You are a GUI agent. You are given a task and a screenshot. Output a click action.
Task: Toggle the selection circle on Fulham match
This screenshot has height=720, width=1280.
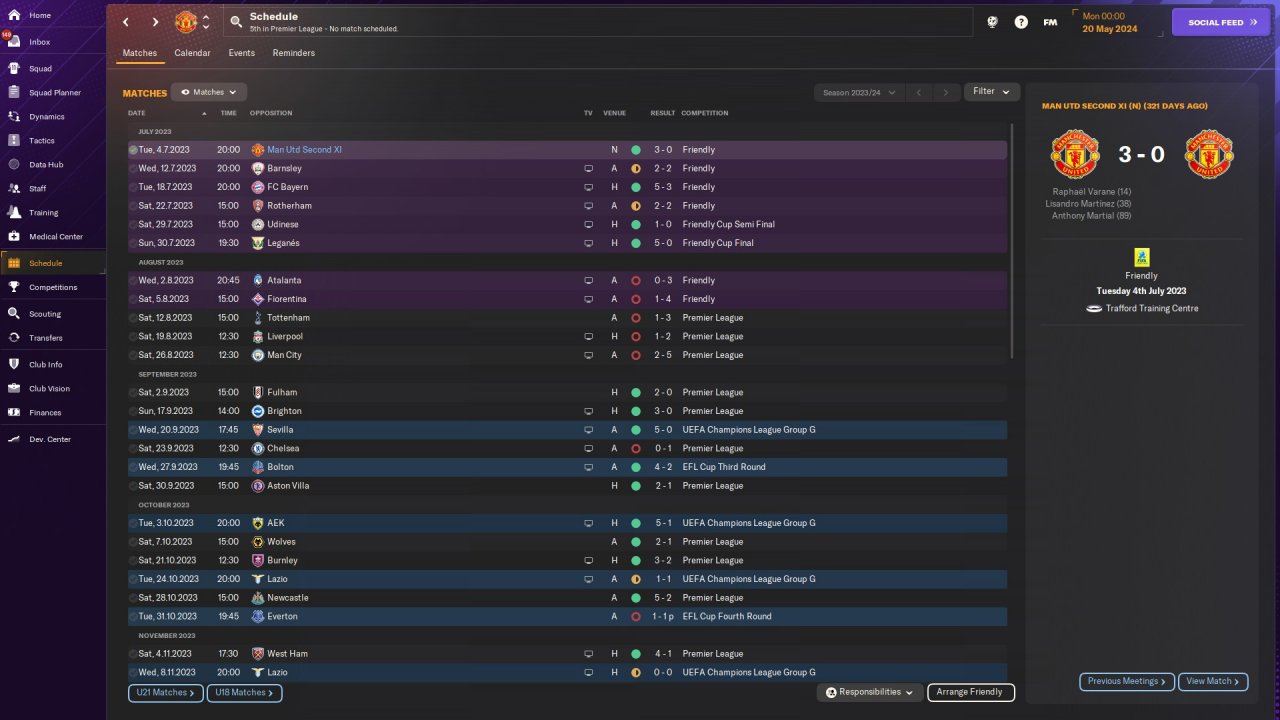(133, 393)
